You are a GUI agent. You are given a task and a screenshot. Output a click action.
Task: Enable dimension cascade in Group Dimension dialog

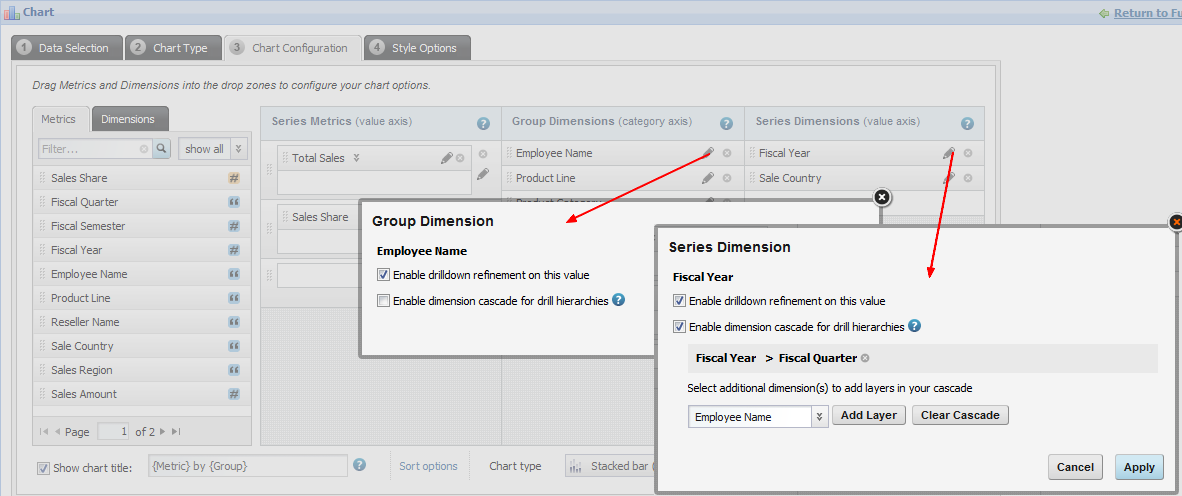pyautogui.click(x=383, y=300)
